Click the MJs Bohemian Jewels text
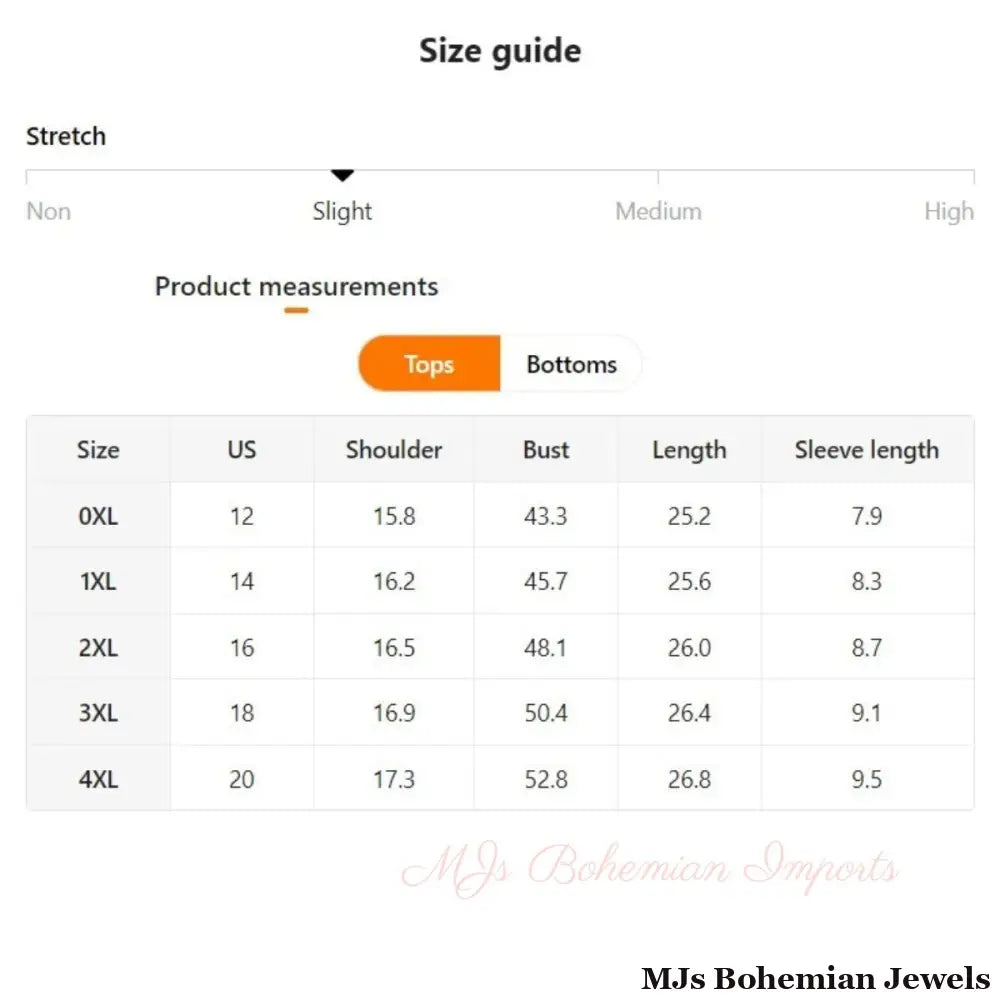Screen dimensions: 1000x1000 (815, 977)
